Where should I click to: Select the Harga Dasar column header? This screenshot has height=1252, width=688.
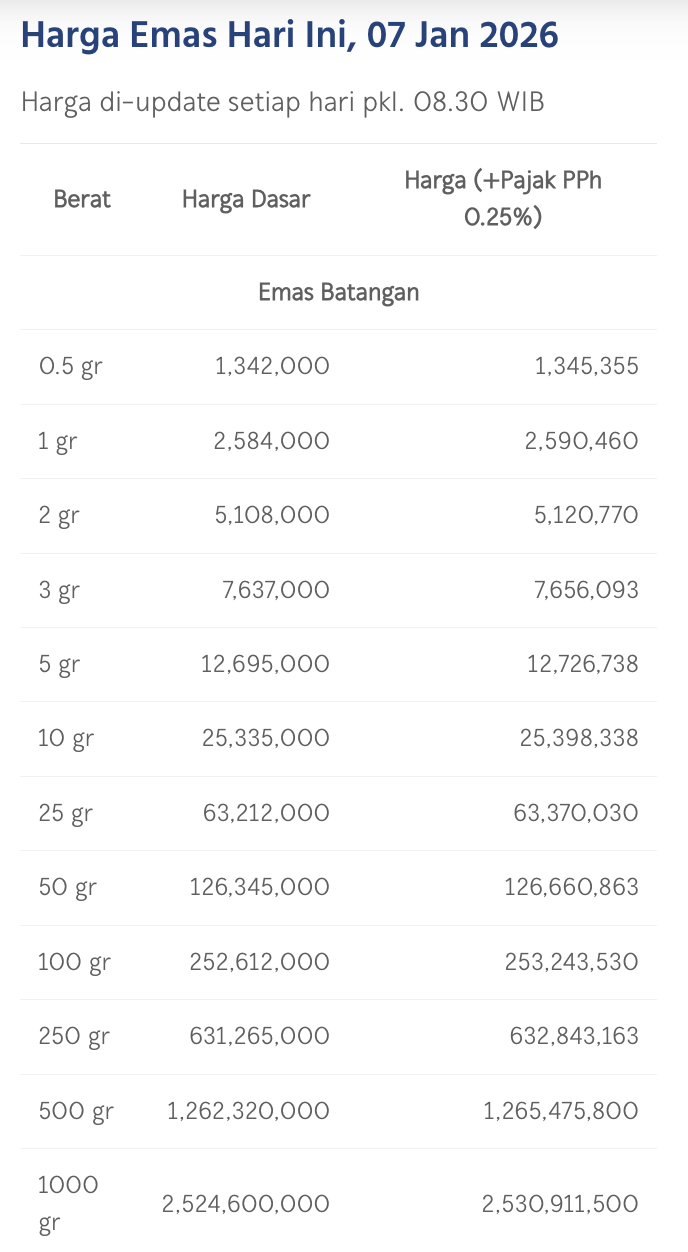click(246, 199)
